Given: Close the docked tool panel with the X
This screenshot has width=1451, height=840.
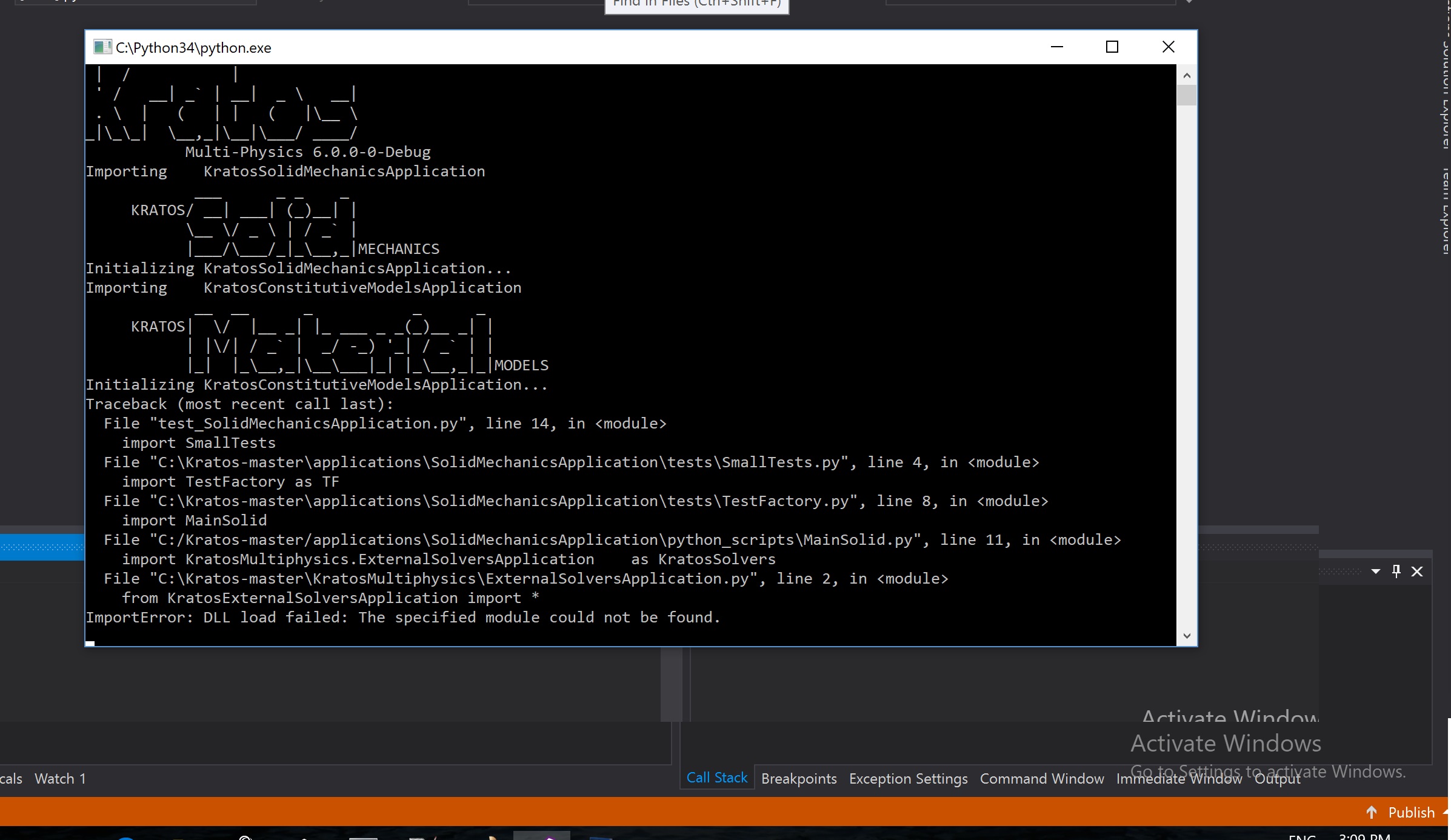Looking at the screenshot, I should click(1418, 571).
